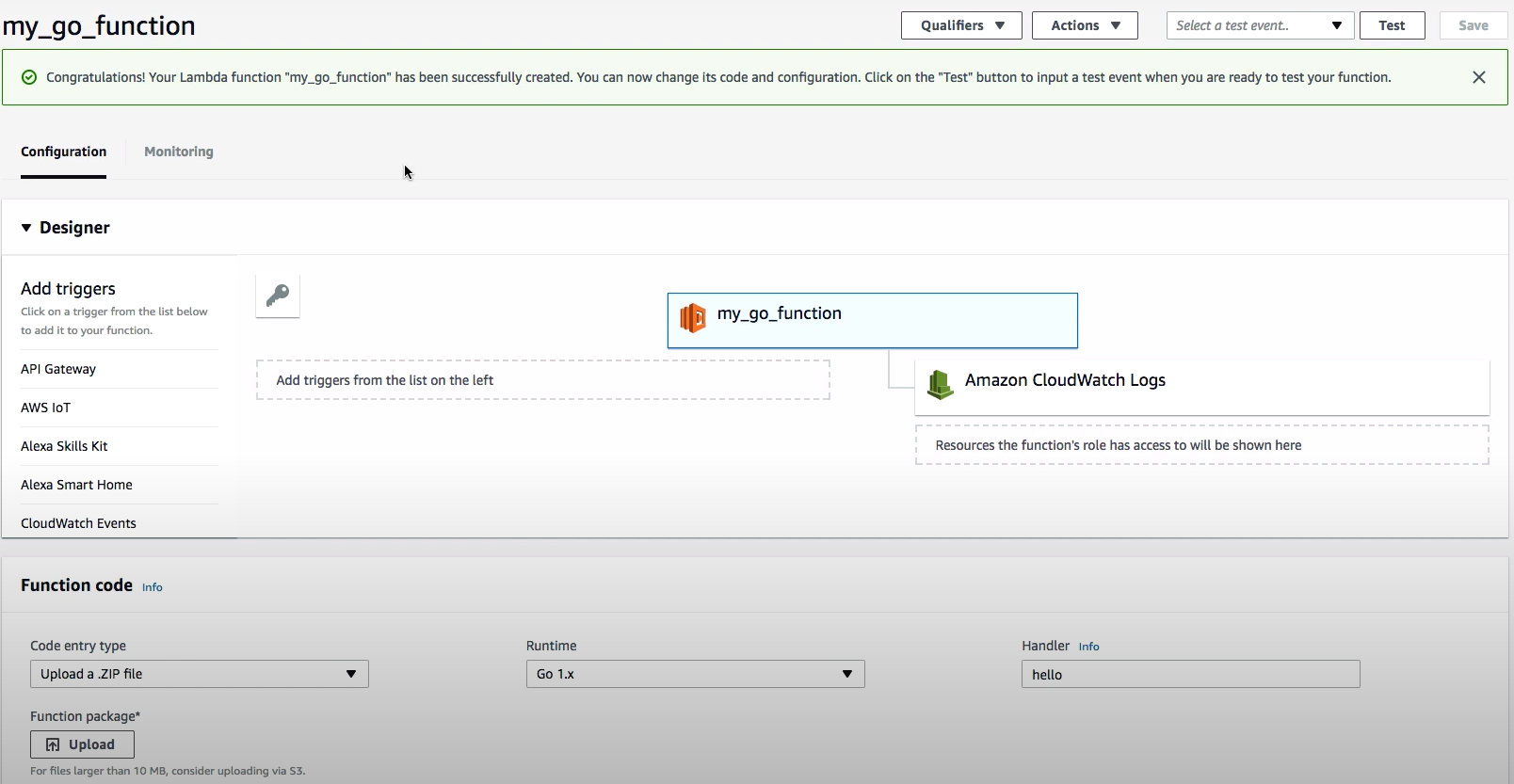1514x784 pixels.
Task: Click the orange Lambda icon for my_go_function
Action: (693, 318)
